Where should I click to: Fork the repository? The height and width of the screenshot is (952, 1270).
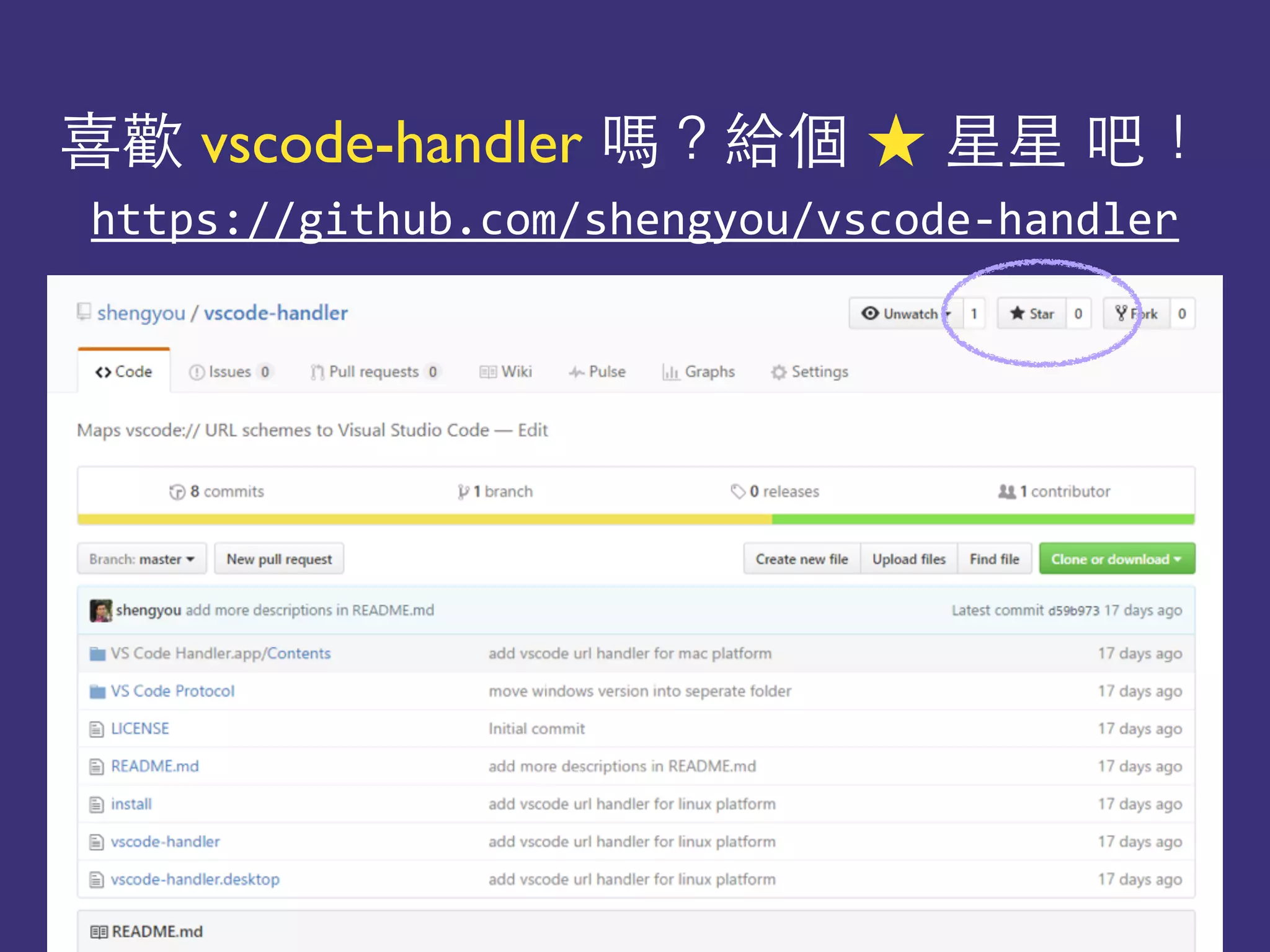[x=1136, y=314]
